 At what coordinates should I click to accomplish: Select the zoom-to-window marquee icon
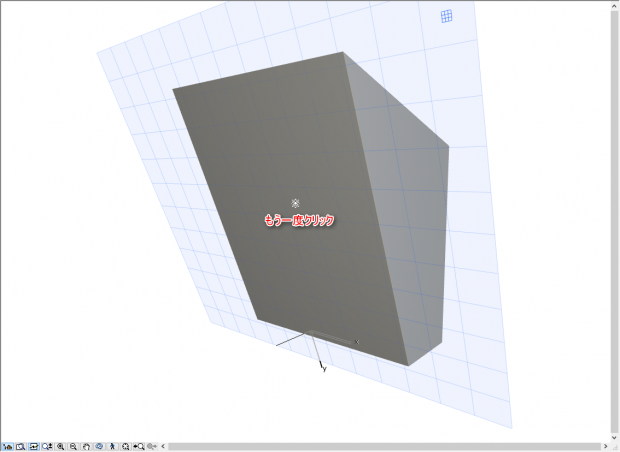click(x=21, y=446)
